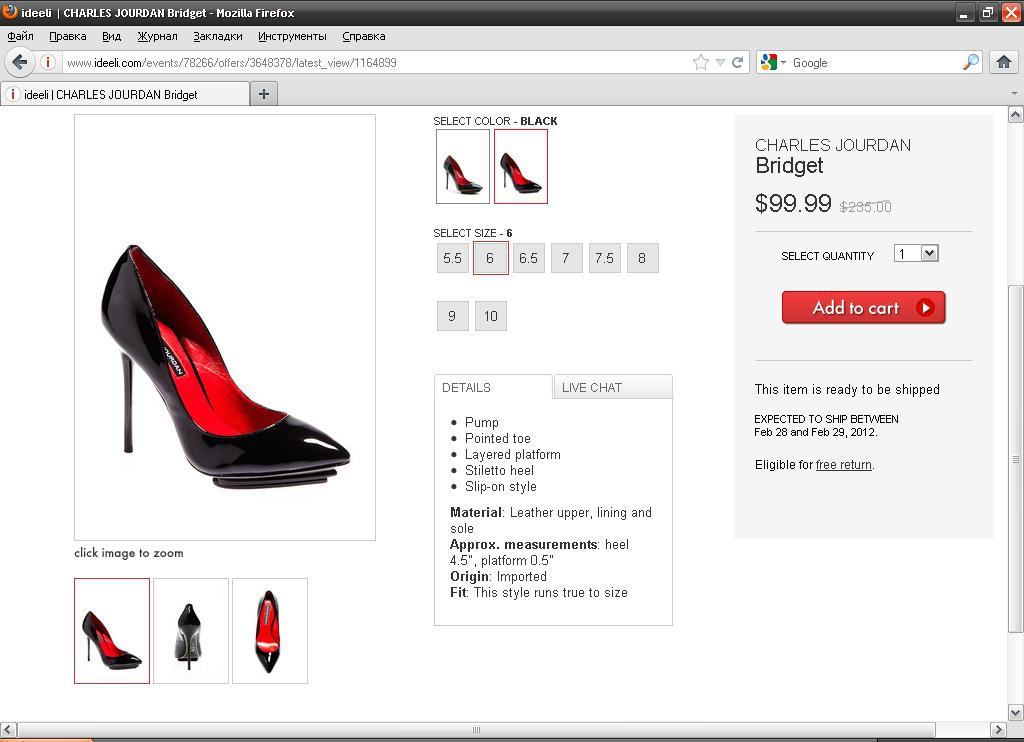Click main shoe image to zoom

click(225, 327)
